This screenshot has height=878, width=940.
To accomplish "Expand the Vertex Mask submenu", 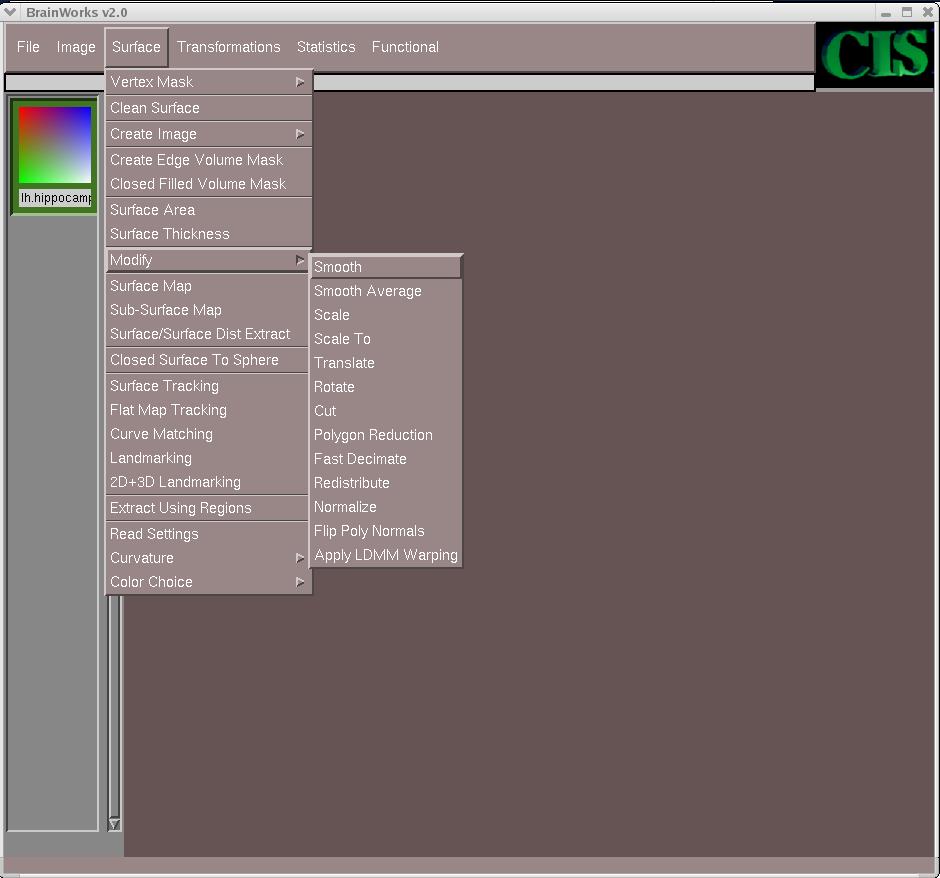I will coord(209,82).
